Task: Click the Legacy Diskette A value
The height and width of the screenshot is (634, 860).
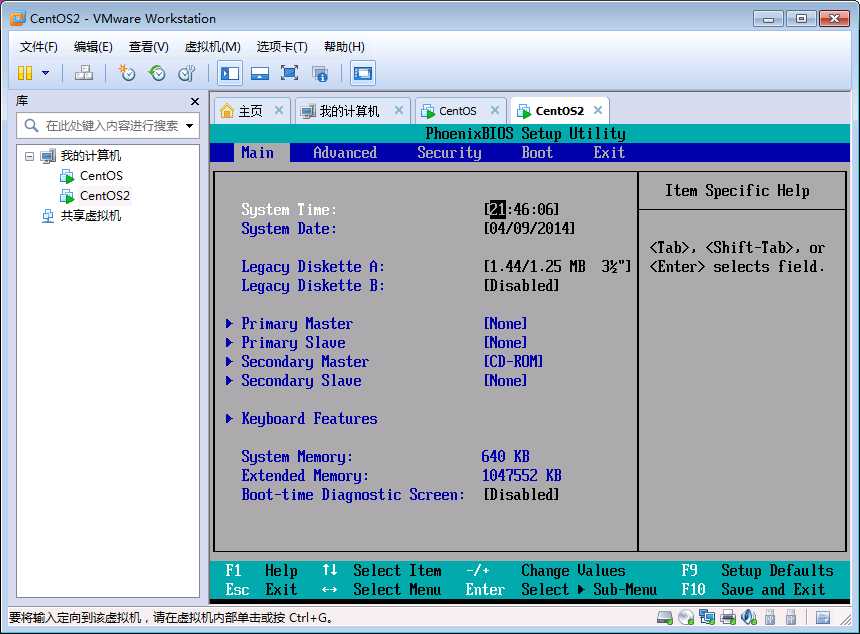Action: pyautogui.click(x=557, y=267)
